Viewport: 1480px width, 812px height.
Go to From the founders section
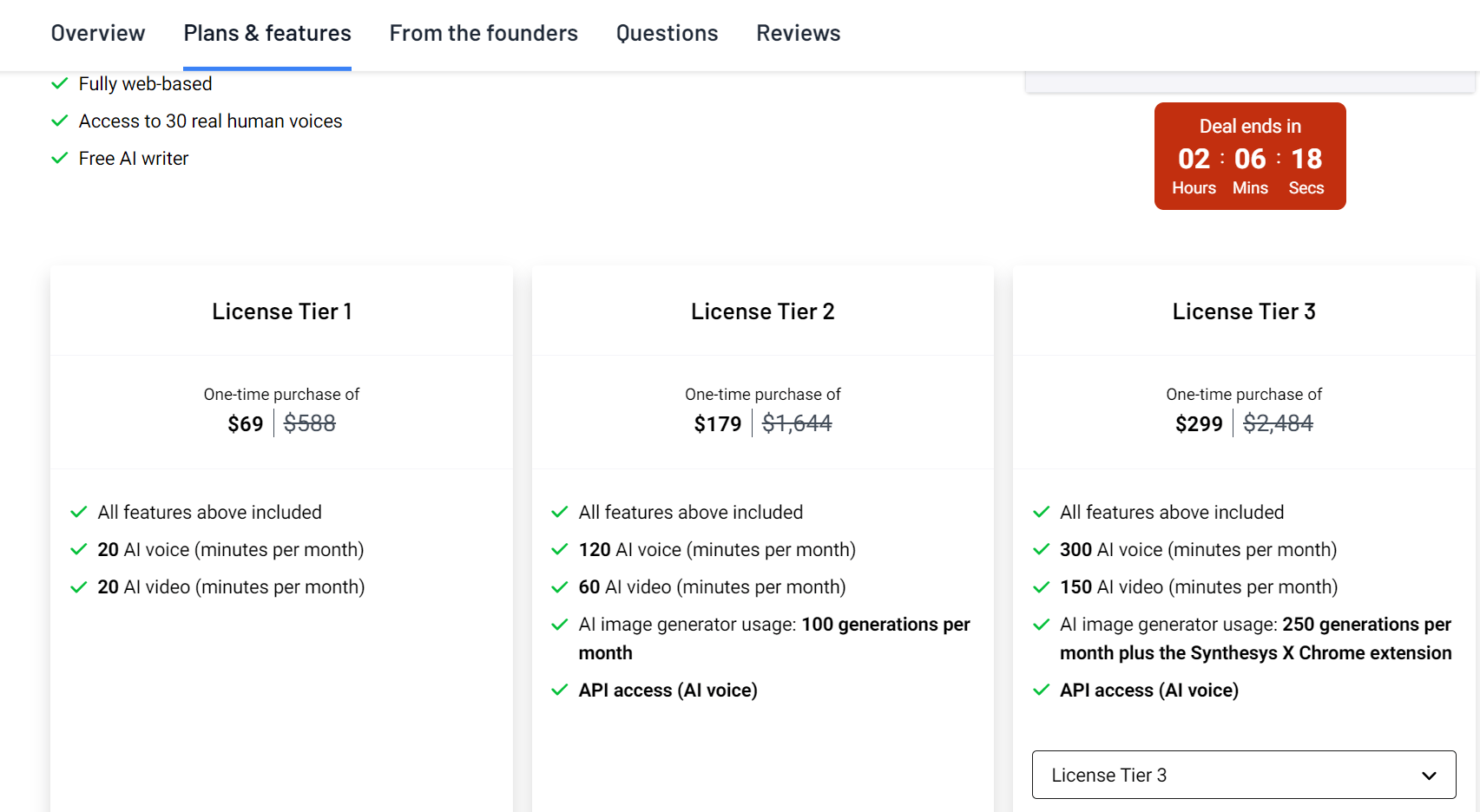click(x=483, y=33)
